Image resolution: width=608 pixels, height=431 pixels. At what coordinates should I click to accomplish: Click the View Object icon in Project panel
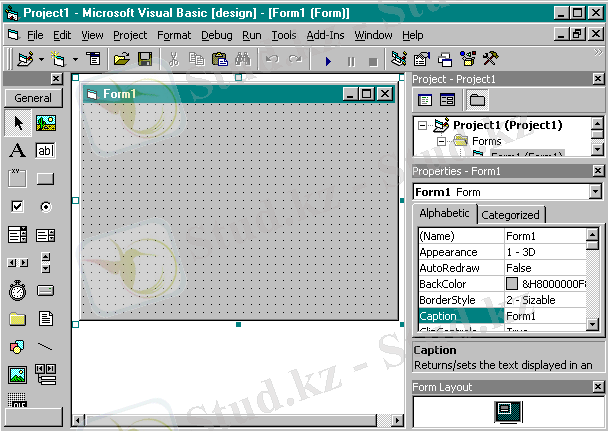pos(447,100)
